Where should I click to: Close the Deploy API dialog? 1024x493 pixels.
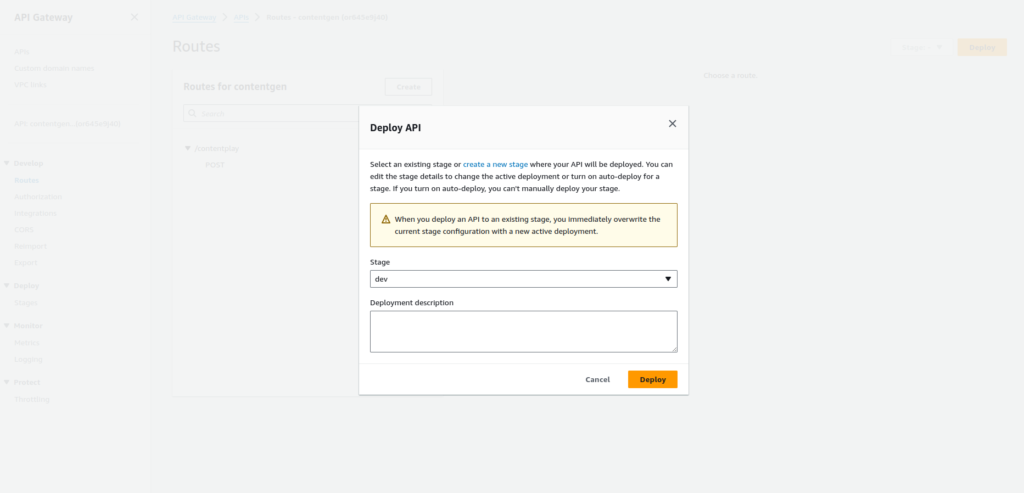pos(672,124)
